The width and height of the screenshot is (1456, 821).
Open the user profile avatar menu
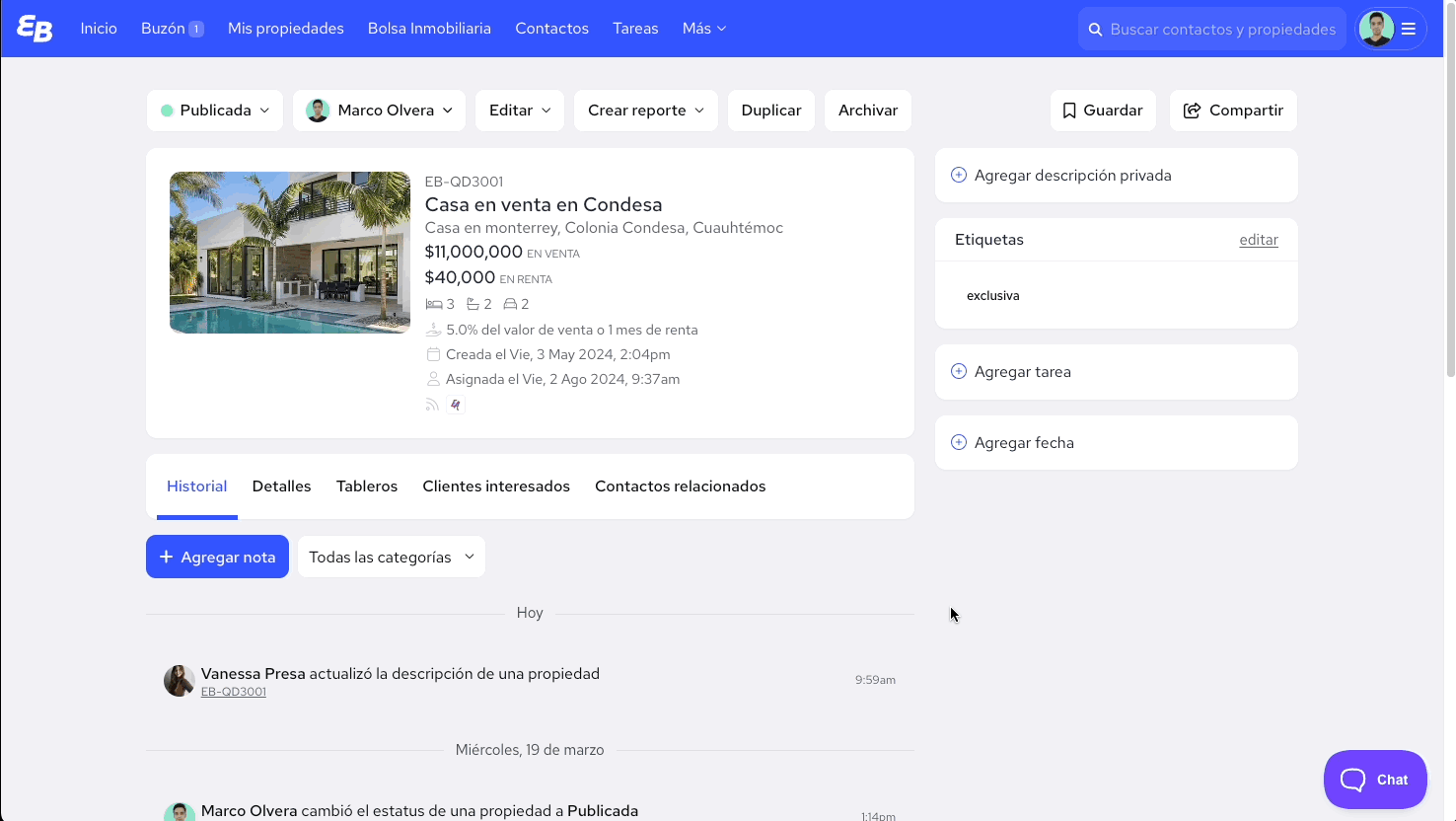tap(1376, 29)
